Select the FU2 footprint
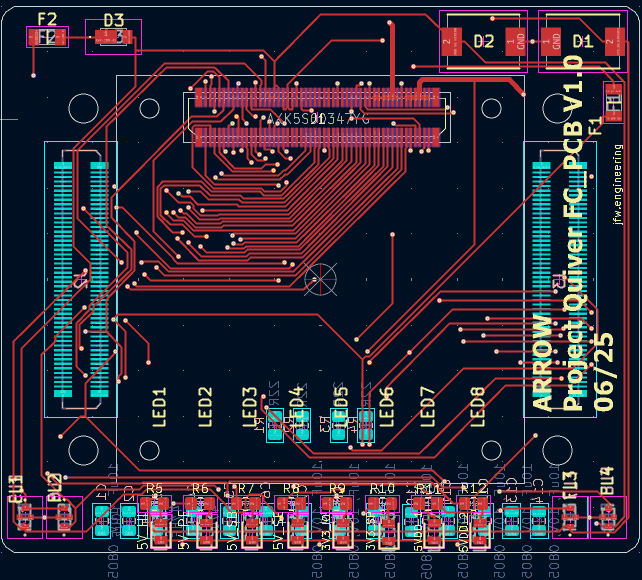The height and width of the screenshot is (580, 642). pos(64,517)
